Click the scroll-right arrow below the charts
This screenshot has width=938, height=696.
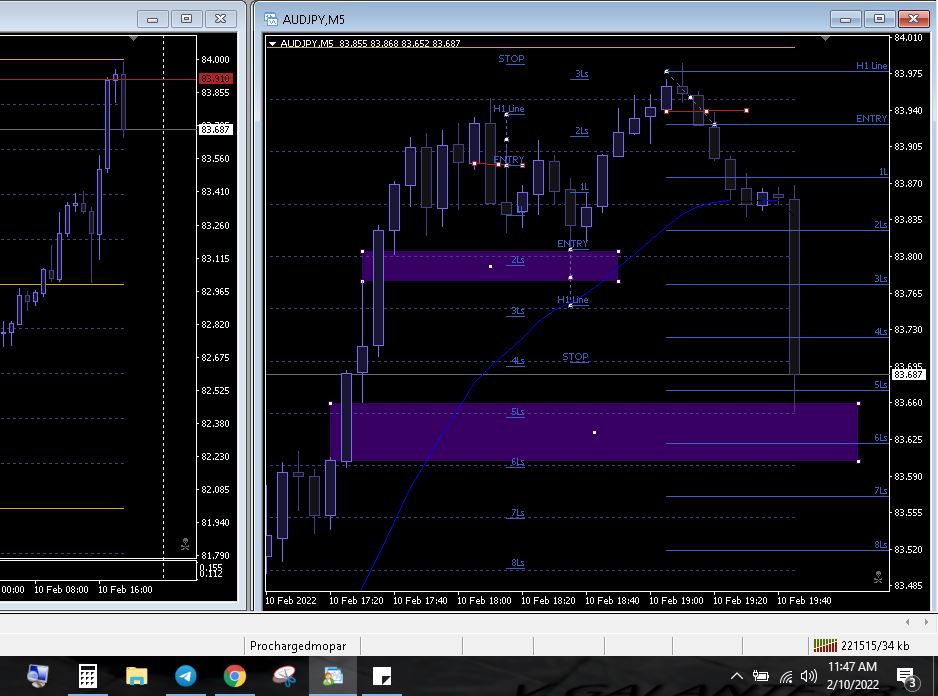tap(926, 622)
